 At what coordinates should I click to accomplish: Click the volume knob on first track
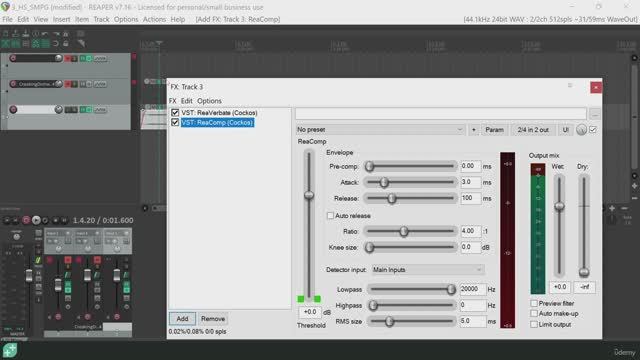(x=58, y=58)
